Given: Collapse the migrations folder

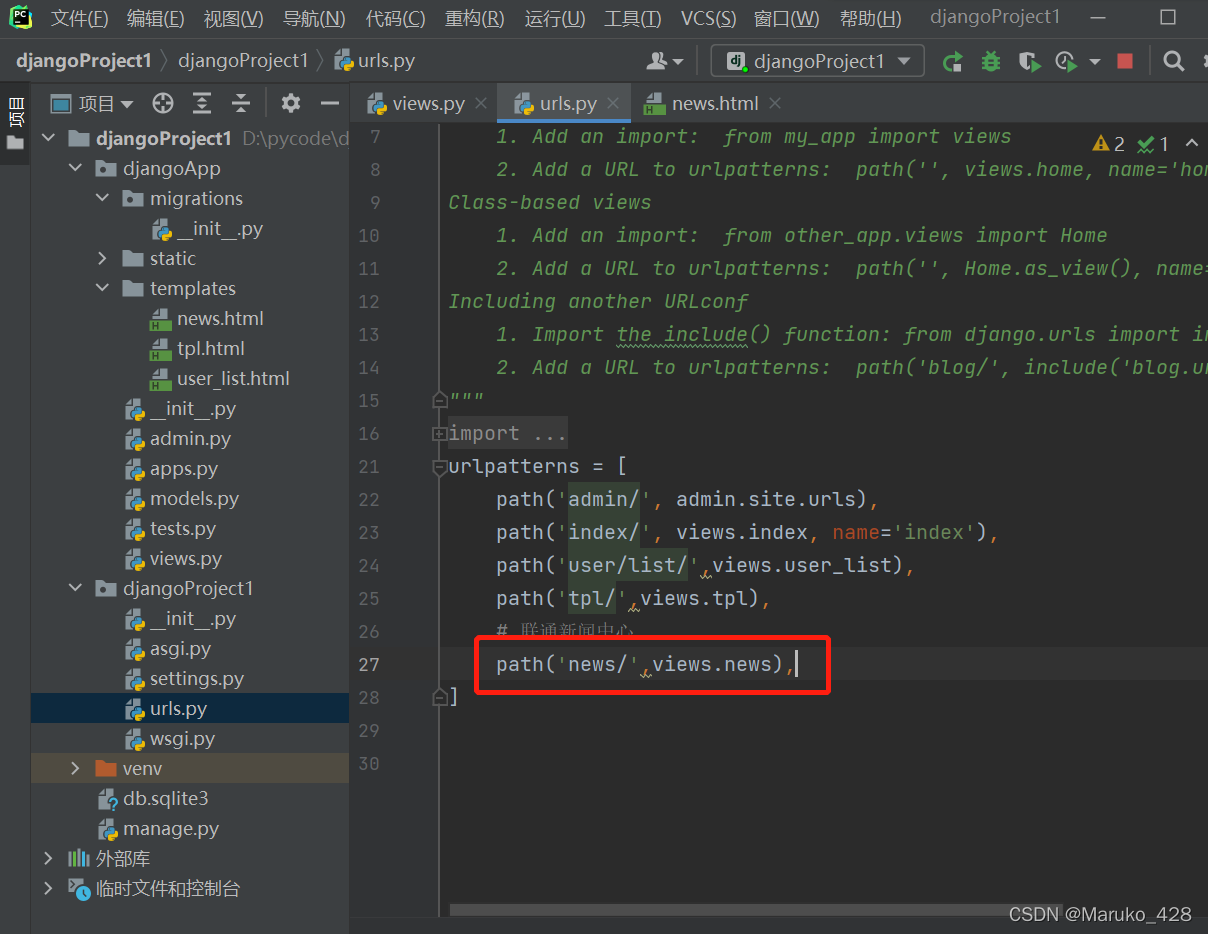Looking at the screenshot, I should pyautogui.click(x=102, y=198).
